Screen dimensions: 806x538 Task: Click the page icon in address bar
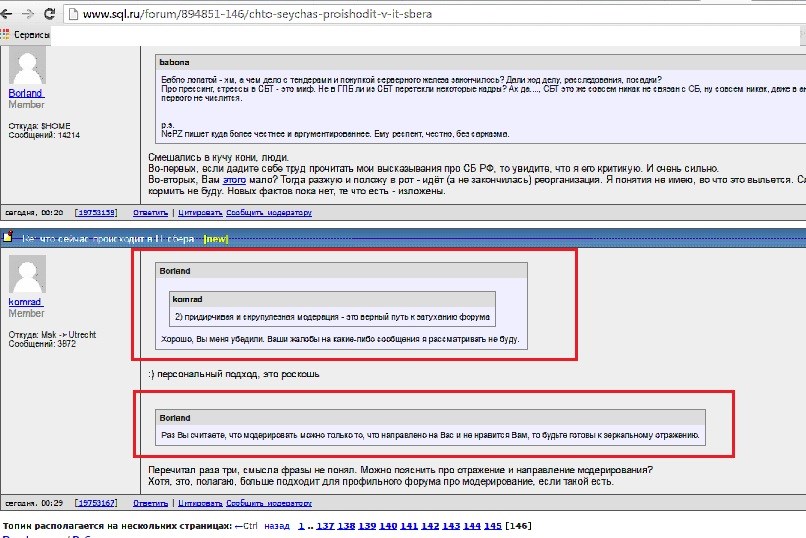pos(74,15)
